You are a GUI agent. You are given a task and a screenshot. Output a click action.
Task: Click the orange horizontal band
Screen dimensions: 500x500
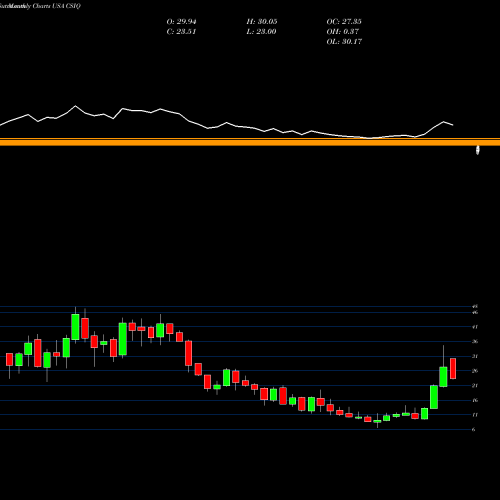pyautogui.click(x=250, y=142)
